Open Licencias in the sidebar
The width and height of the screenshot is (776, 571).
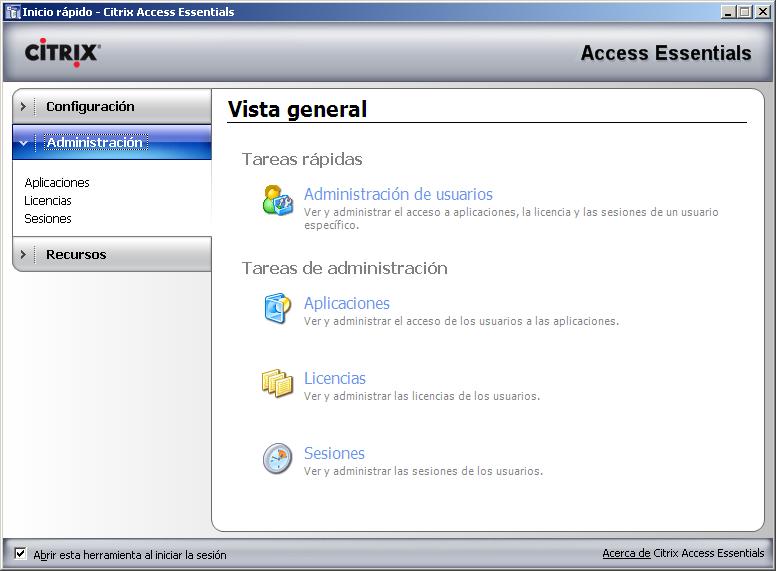click(48, 200)
